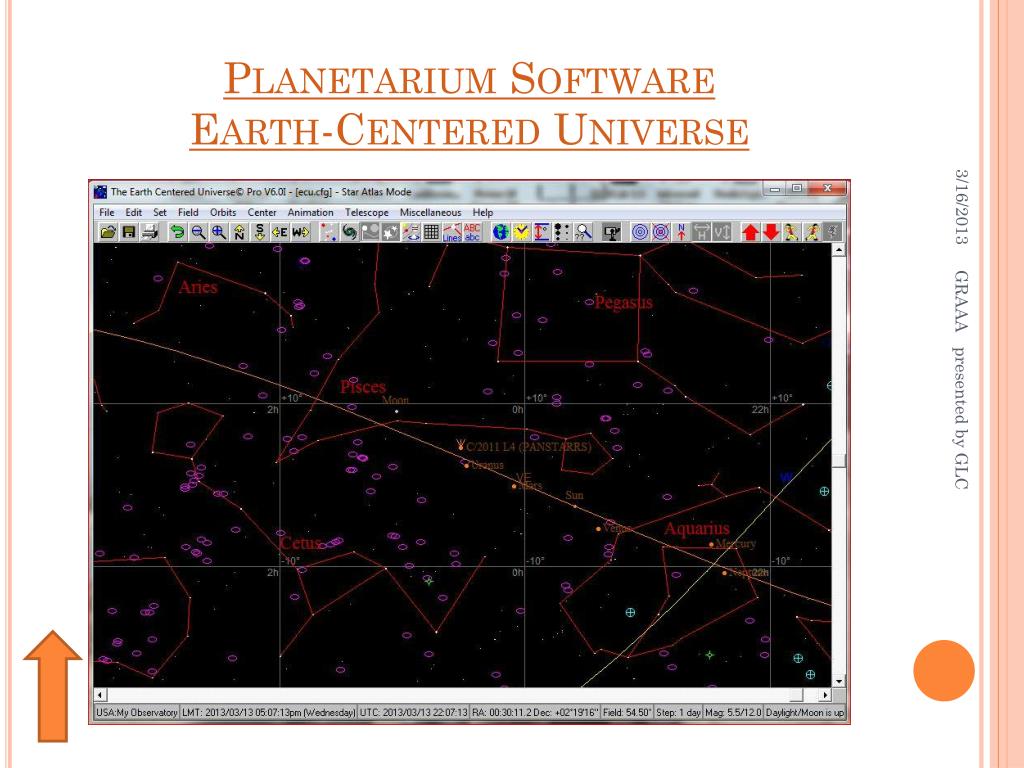Open the Animation menu
Image resolution: width=1024 pixels, height=768 pixels.
310,212
